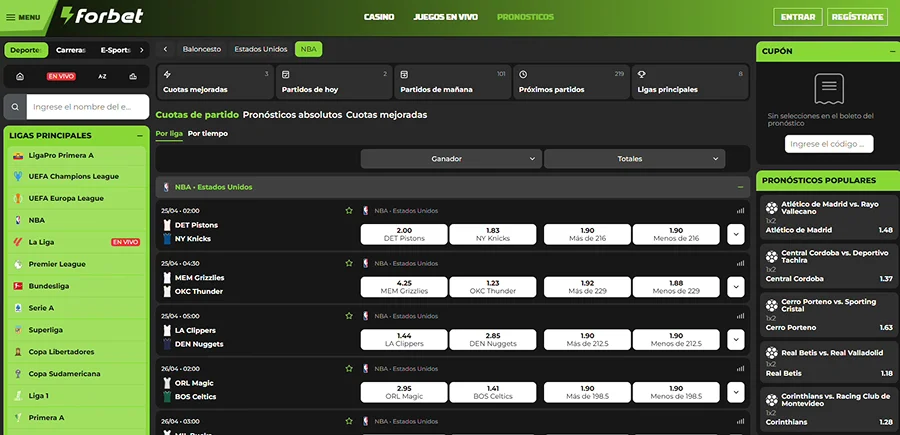Click the Bundesliga logo icon
Screen dimensions: 900x435
click(18, 286)
